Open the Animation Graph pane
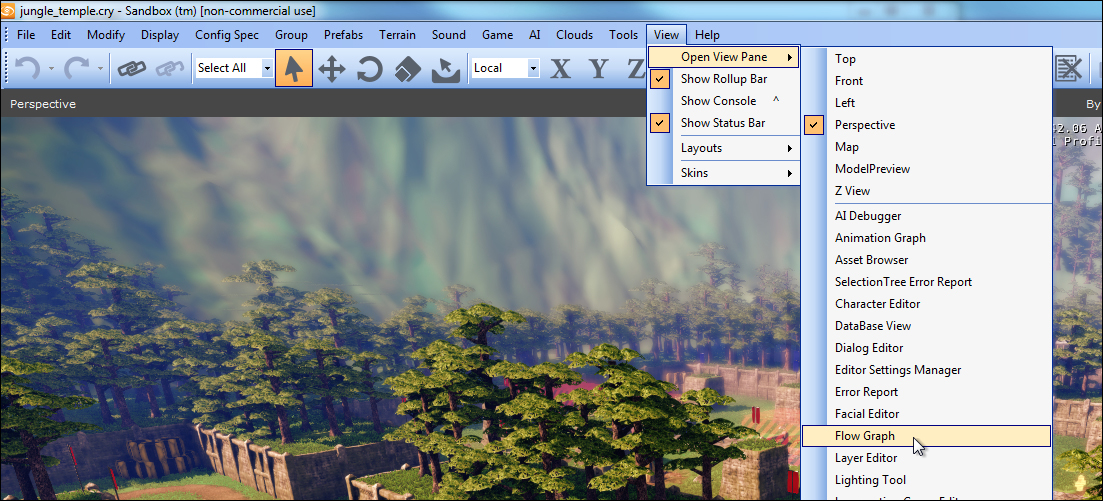Image resolution: width=1103 pixels, height=501 pixels. pyautogui.click(x=926, y=237)
